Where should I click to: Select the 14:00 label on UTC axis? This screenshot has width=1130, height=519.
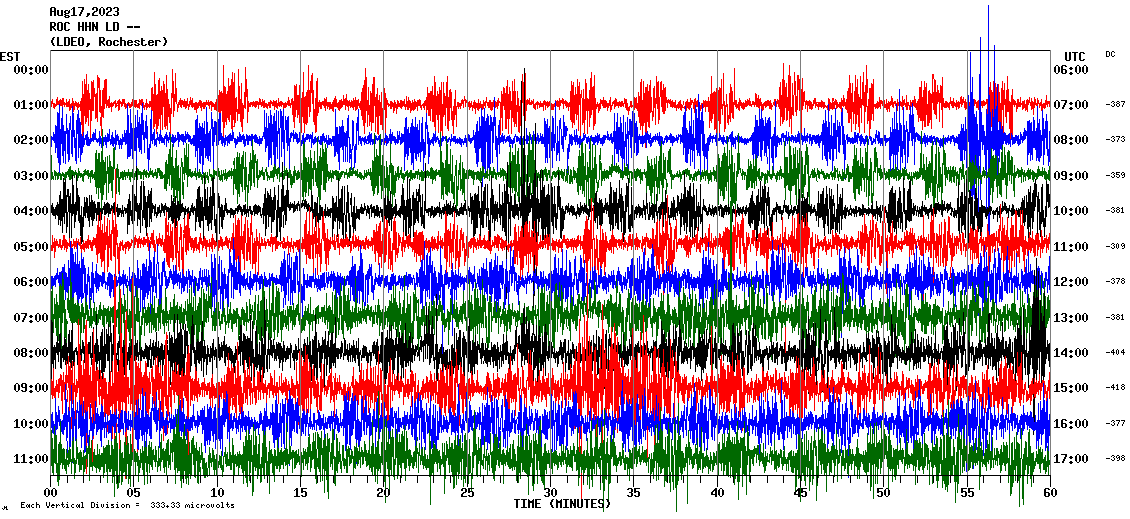[1071, 353]
